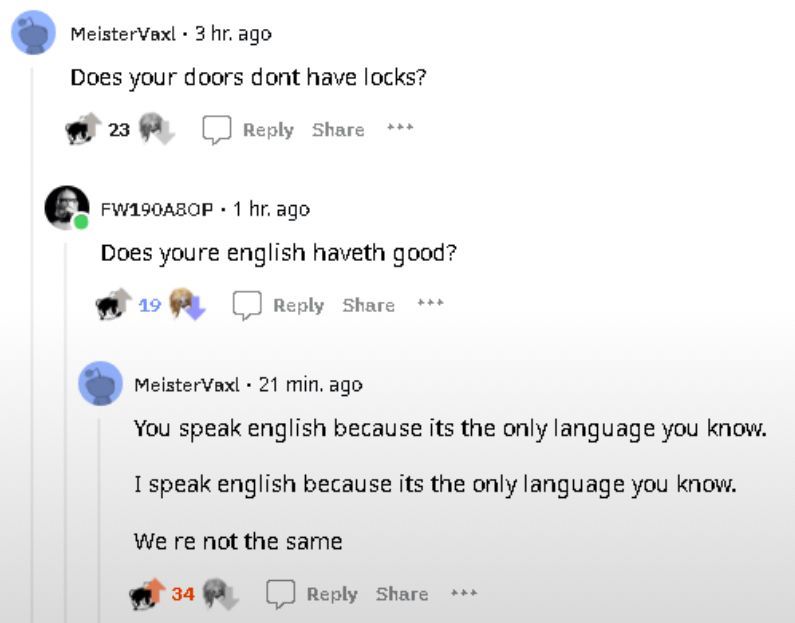The height and width of the screenshot is (623, 795).
Task: Open the three-dot menu on the last comment
Action: tap(464, 592)
